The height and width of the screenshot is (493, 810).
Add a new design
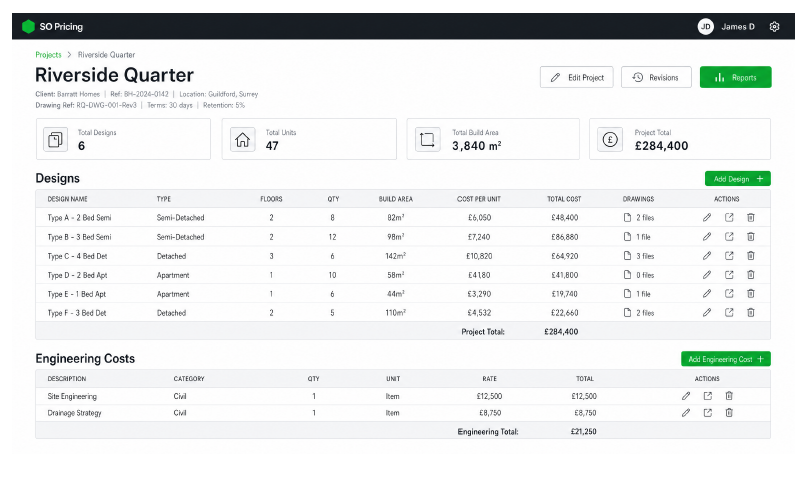[738, 179]
